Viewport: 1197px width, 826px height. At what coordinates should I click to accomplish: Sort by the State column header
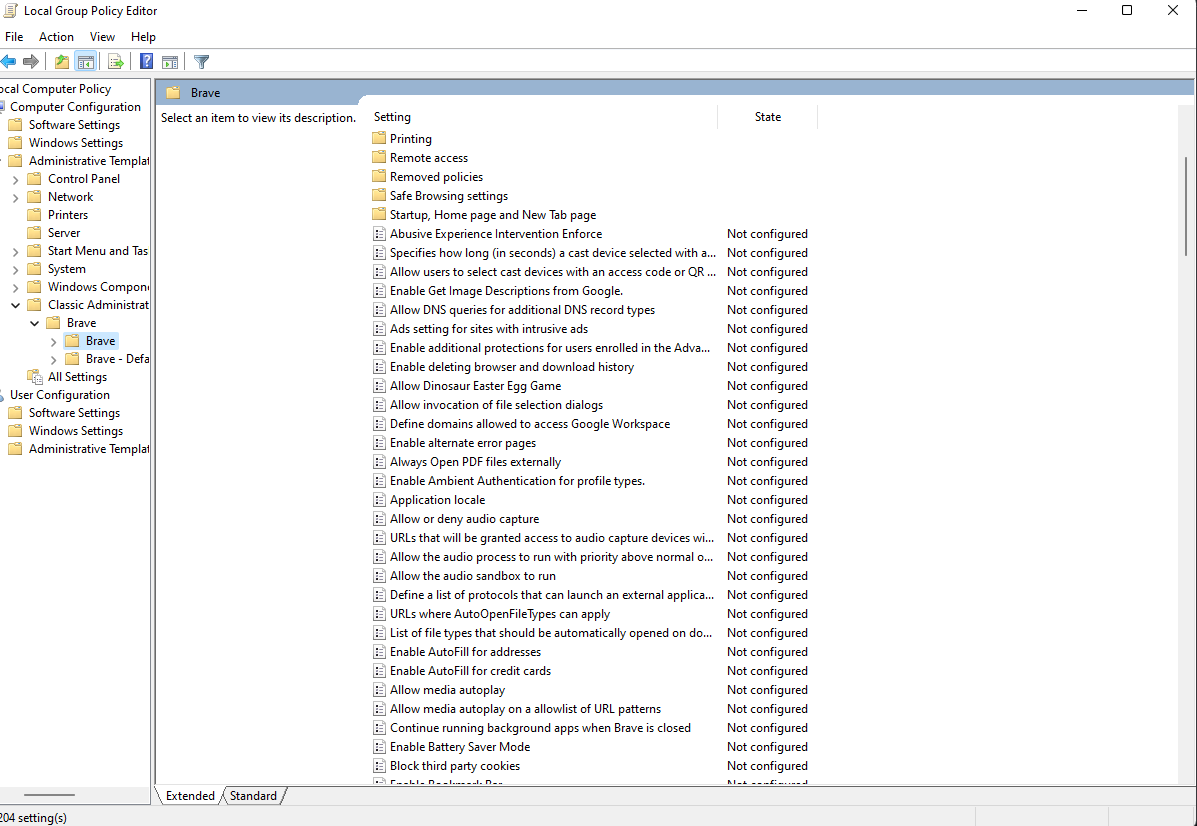768,117
